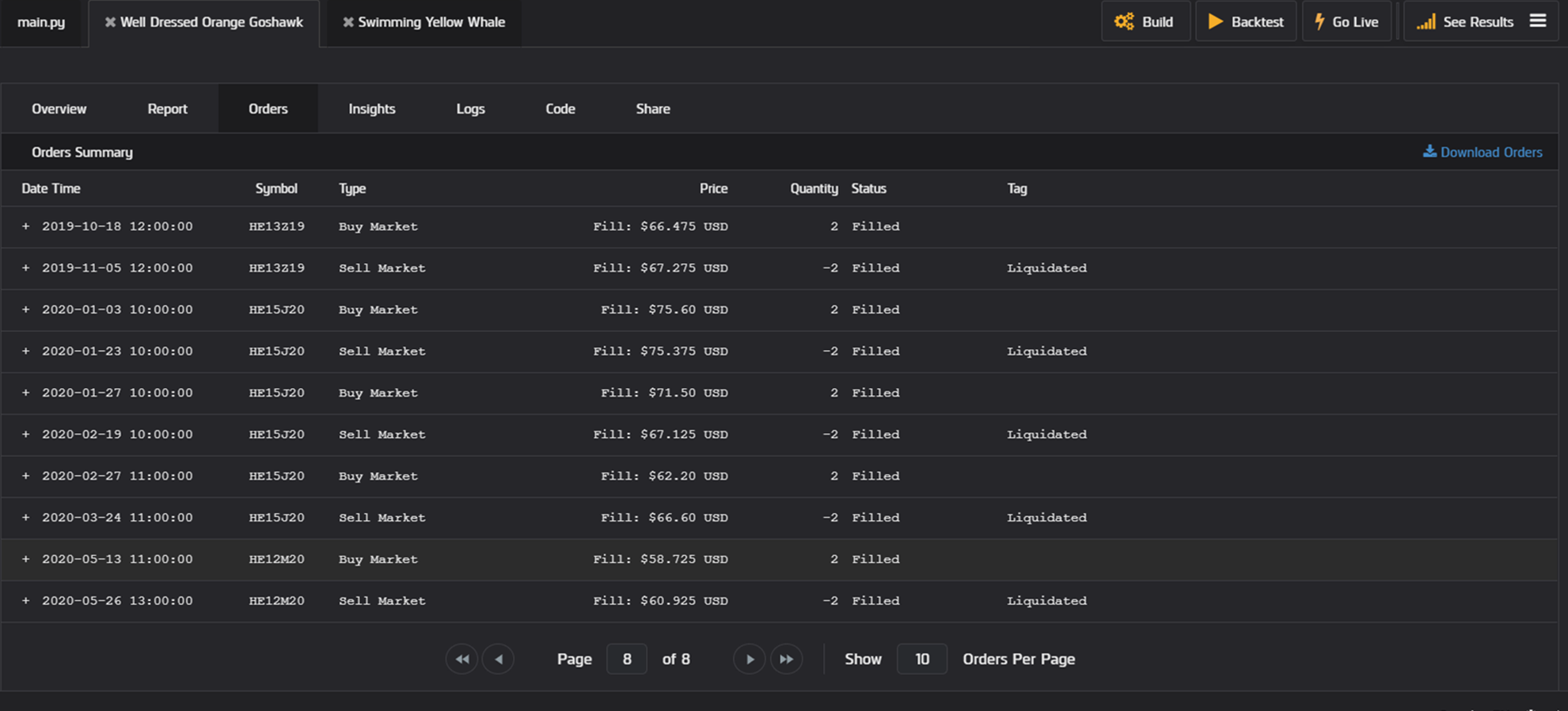Jump to first page of orders
The width and height of the screenshot is (1568, 711).
pyautogui.click(x=461, y=659)
